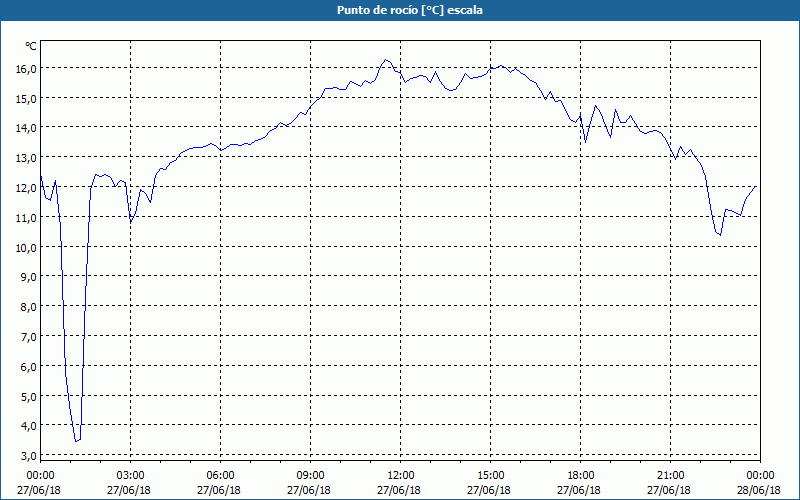Click the 9,0 y-axis label
Image resolution: width=800 pixels, height=500 pixels.
click(29, 277)
